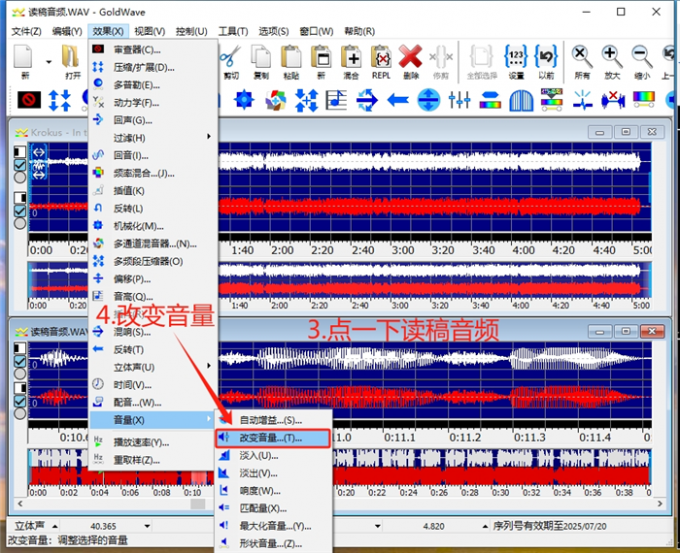Select right channel radio circle in Krokus window
This screenshot has height=553, width=680.
click(x=20, y=223)
